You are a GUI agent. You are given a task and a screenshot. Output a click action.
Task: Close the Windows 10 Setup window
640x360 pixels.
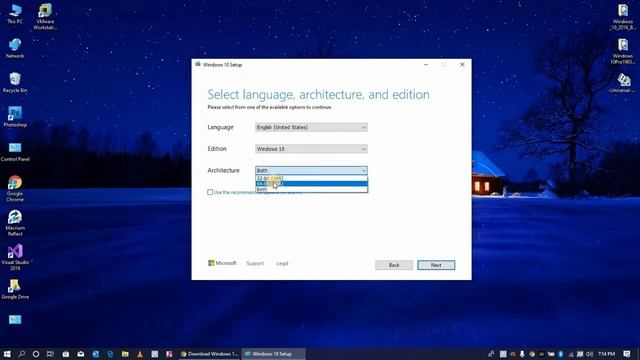462,64
